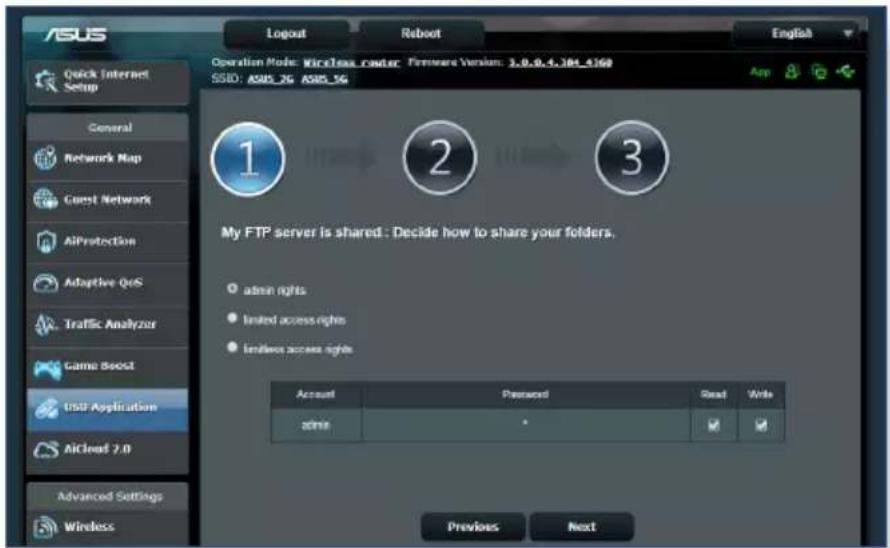Open the ASUS_2G SSID link
The image size is (890, 548).
coord(270,79)
